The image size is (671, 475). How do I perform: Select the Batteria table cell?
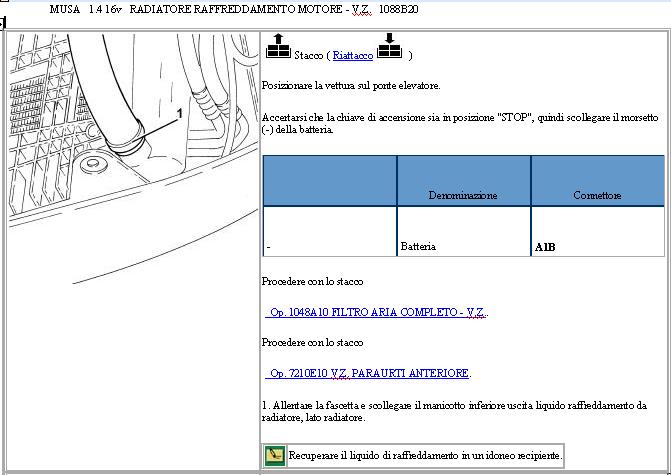[463, 232]
